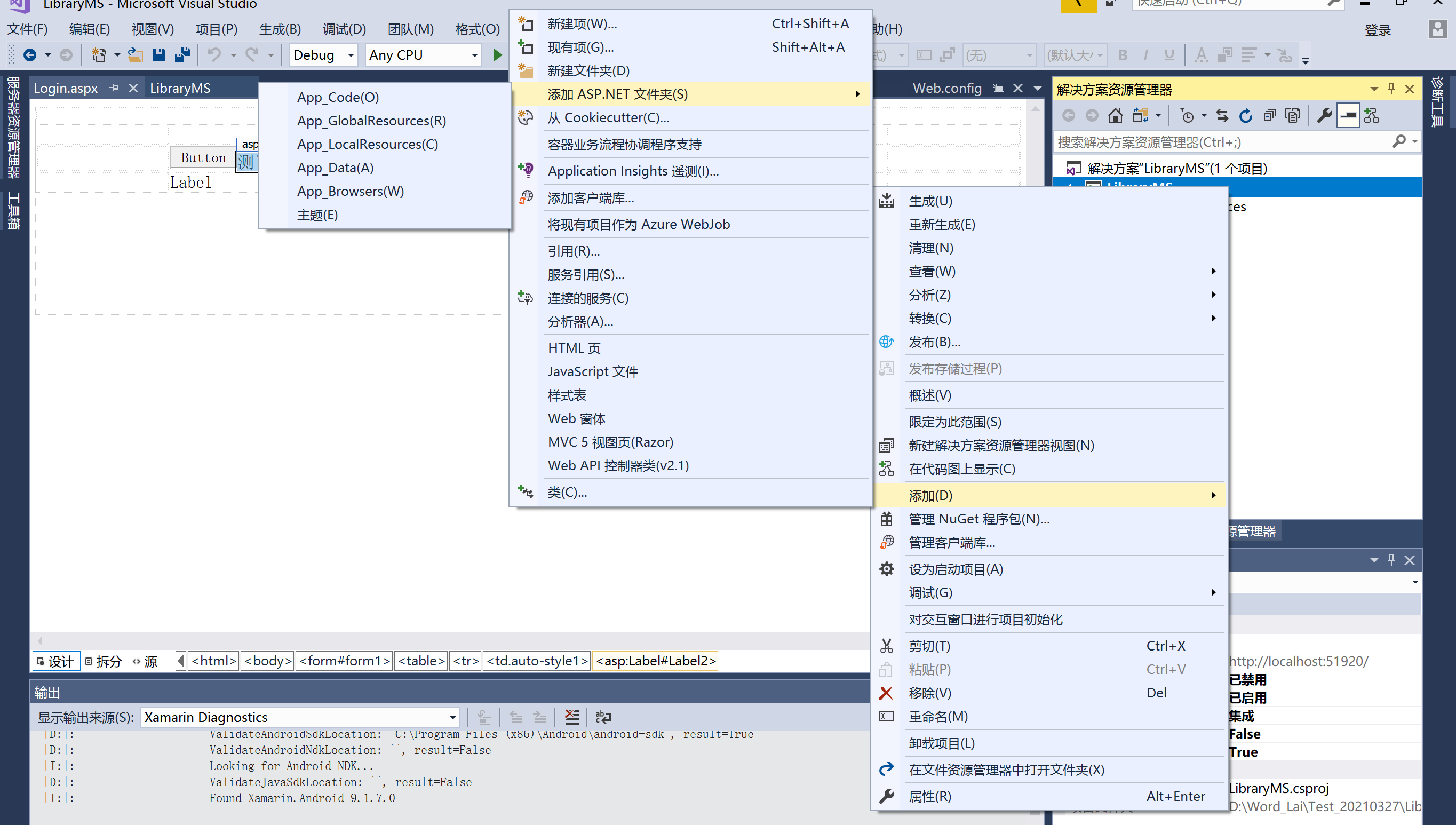Toggle Word Wrap in Output panel

602,717
